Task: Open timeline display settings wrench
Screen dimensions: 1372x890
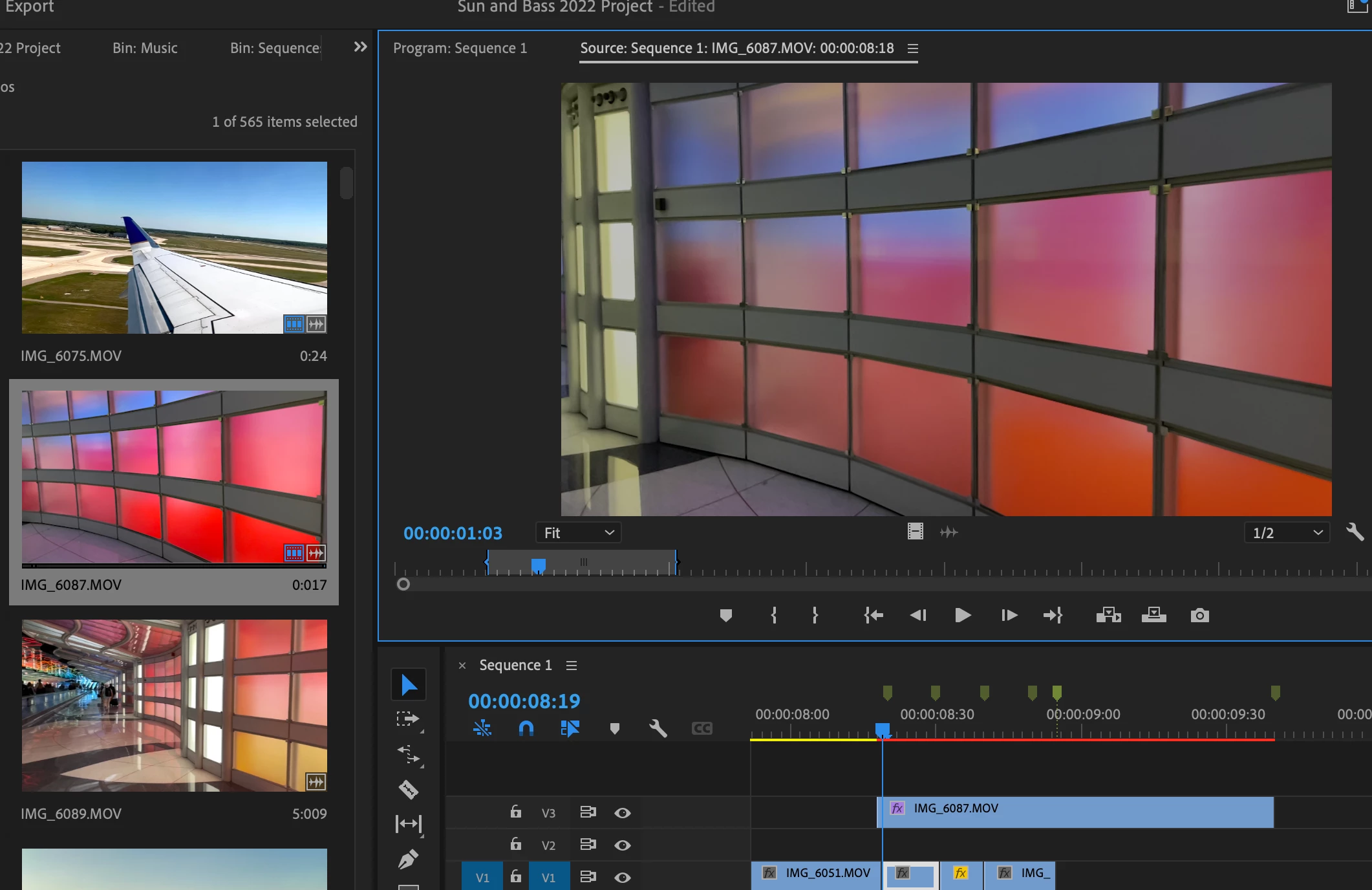Action: tap(658, 729)
